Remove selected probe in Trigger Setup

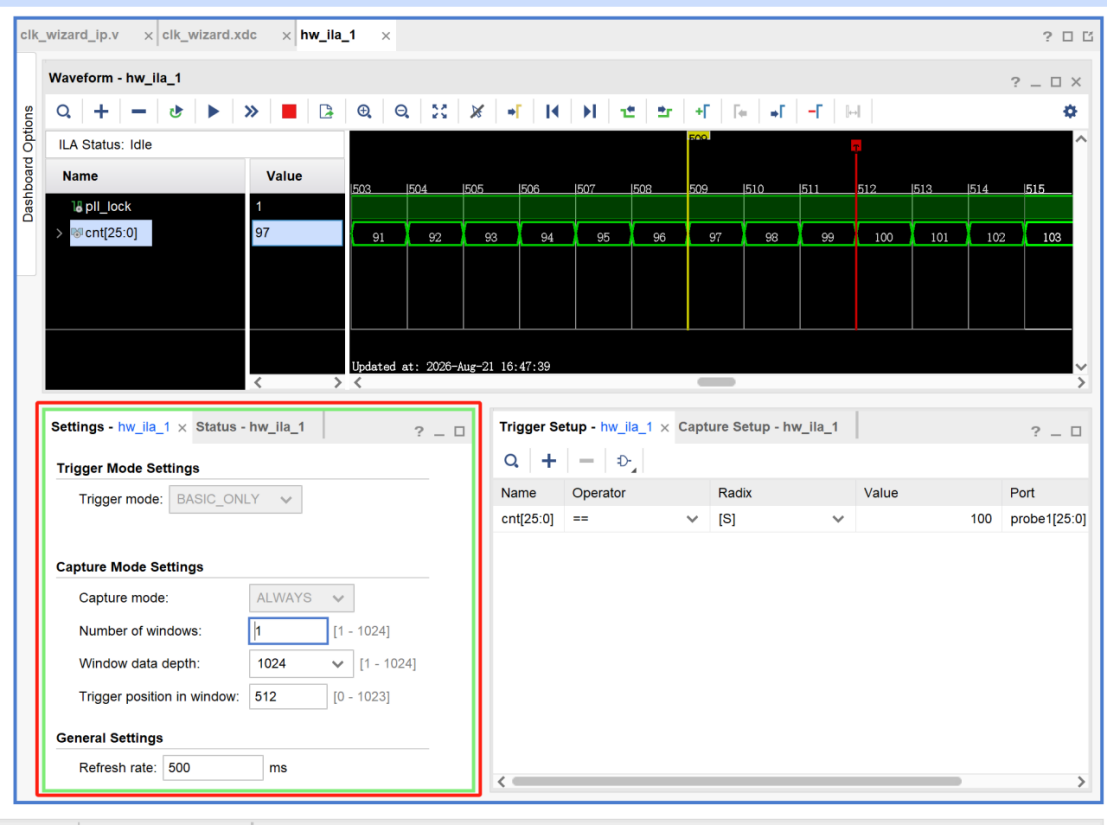click(586, 461)
